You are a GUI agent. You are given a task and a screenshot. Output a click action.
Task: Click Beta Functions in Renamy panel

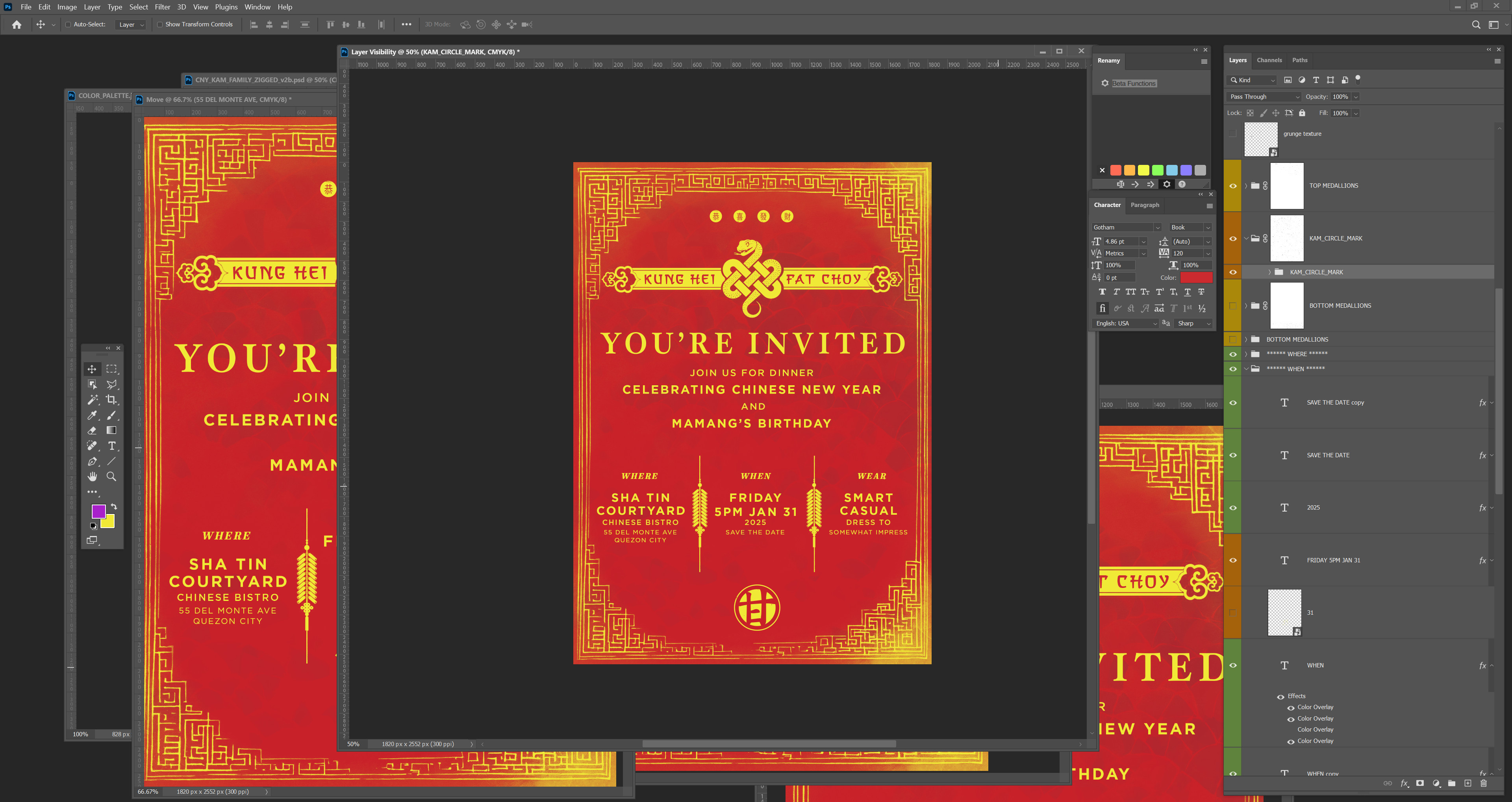coord(1134,83)
